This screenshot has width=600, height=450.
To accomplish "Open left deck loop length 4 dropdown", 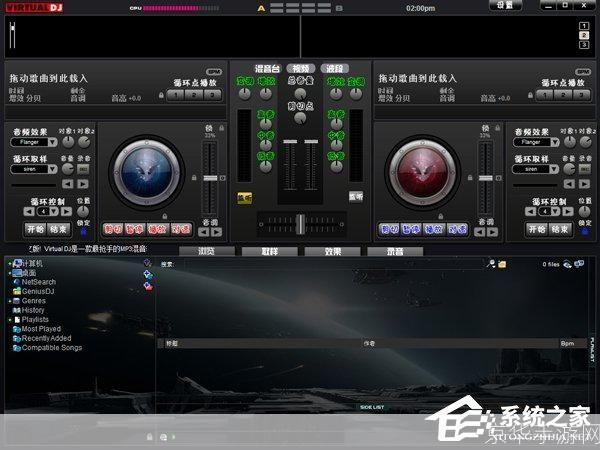I will [x=54, y=212].
